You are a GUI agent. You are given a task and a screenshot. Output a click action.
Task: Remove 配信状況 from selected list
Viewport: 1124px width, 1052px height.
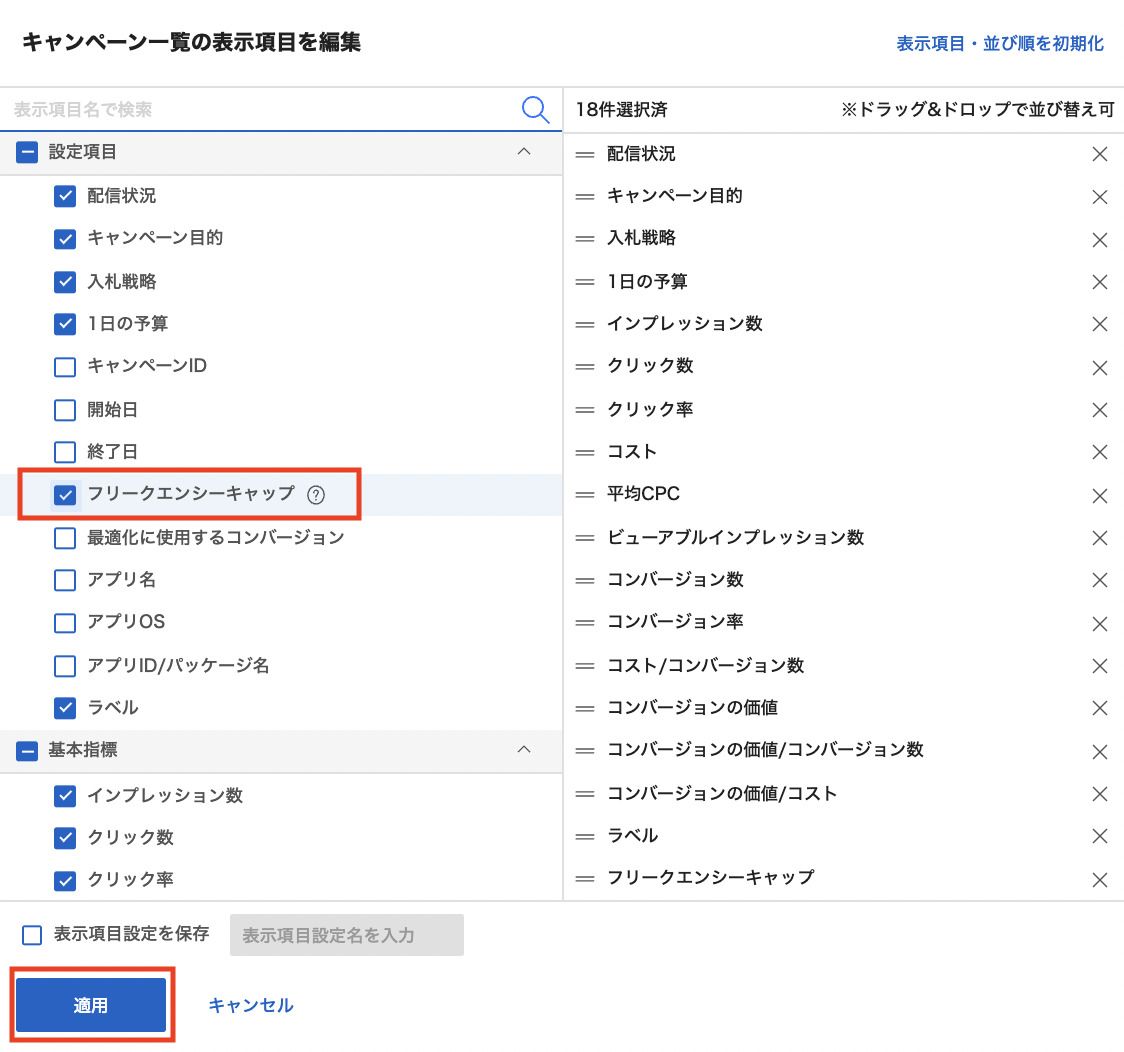[1100, 154]
